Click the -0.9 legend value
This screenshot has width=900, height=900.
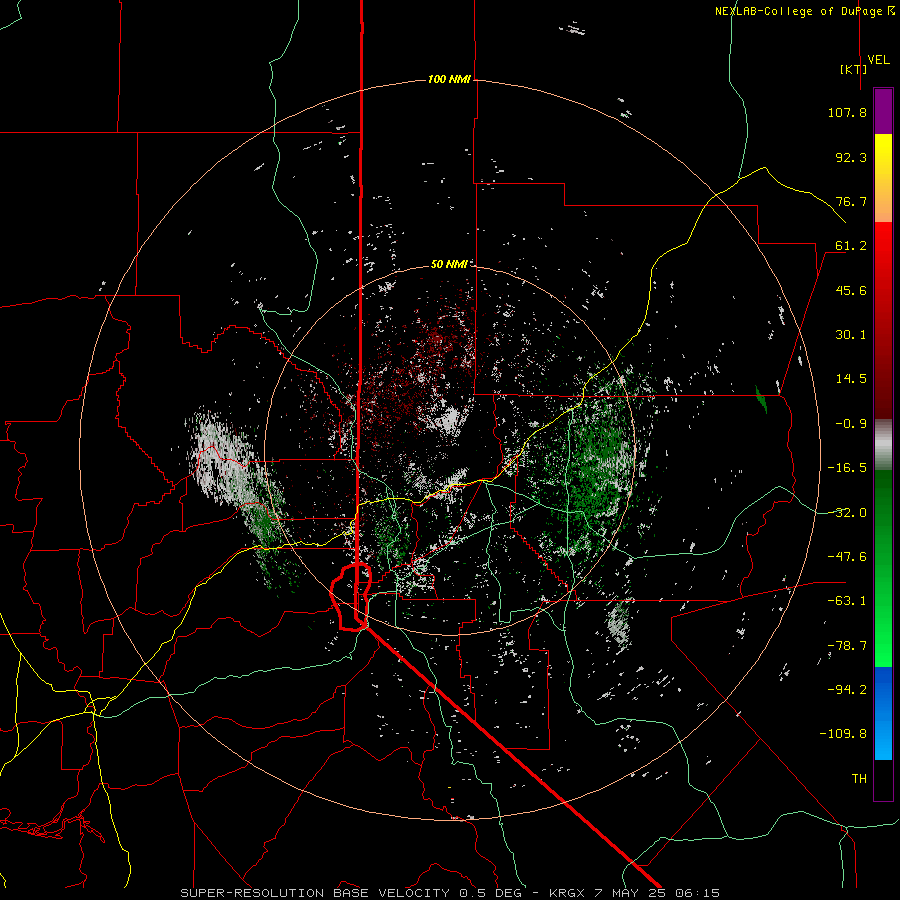pyautogui.click(x=851, y=424)
